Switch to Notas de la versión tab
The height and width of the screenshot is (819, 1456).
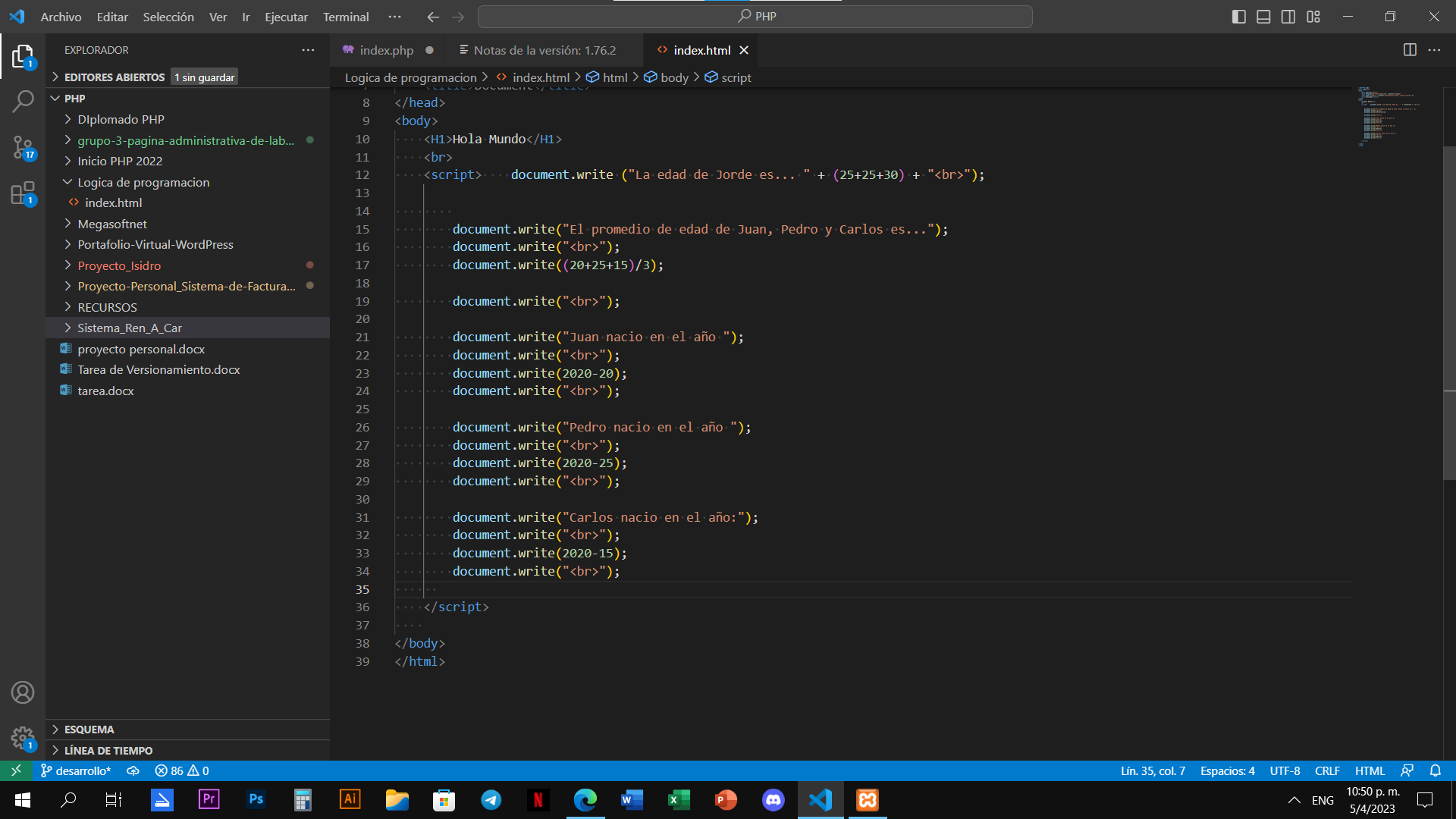[544, 50]
